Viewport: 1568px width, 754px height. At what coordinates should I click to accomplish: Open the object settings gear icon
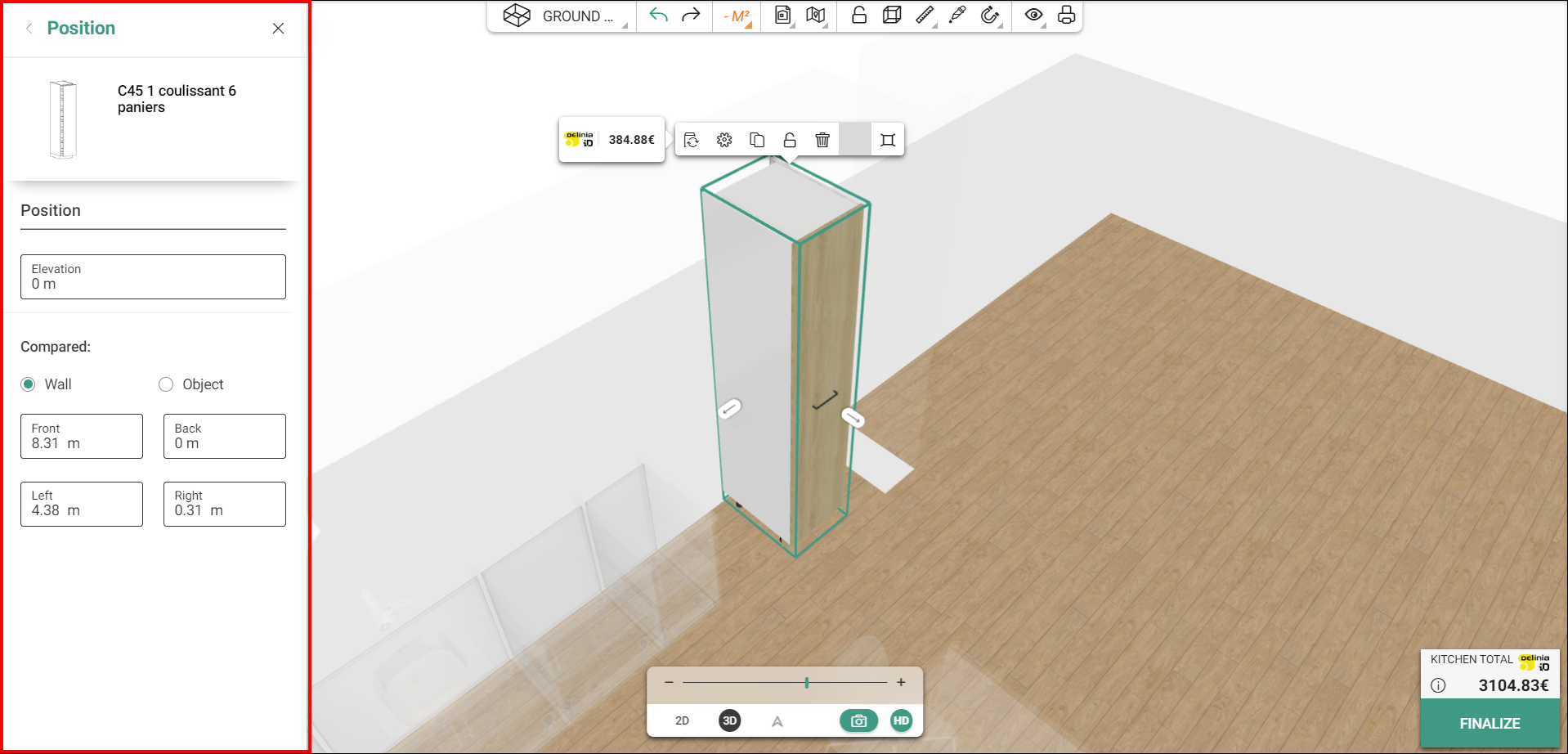pyautogui.click(x=724, y=140)
